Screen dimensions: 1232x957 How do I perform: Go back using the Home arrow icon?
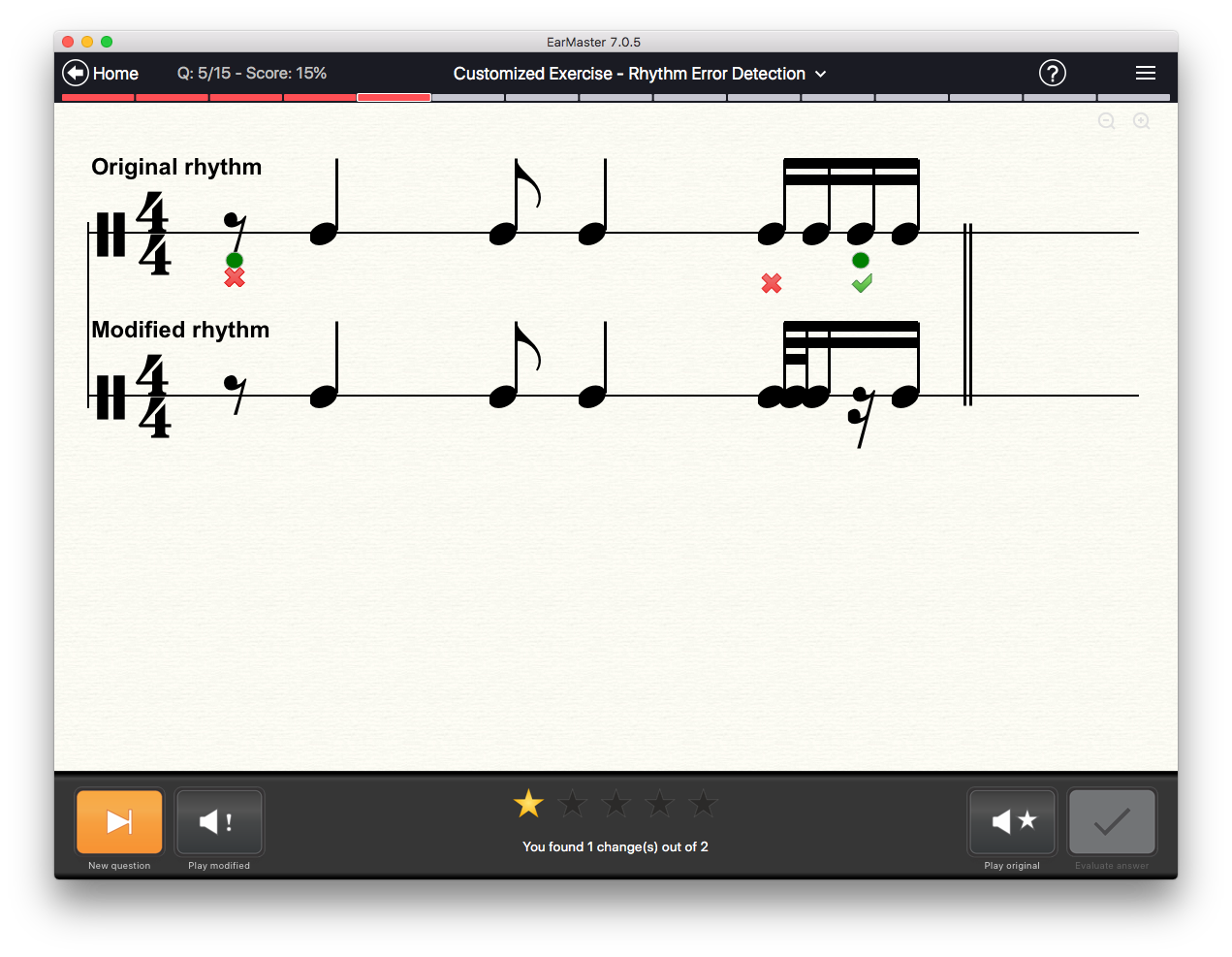pos(75,73)
